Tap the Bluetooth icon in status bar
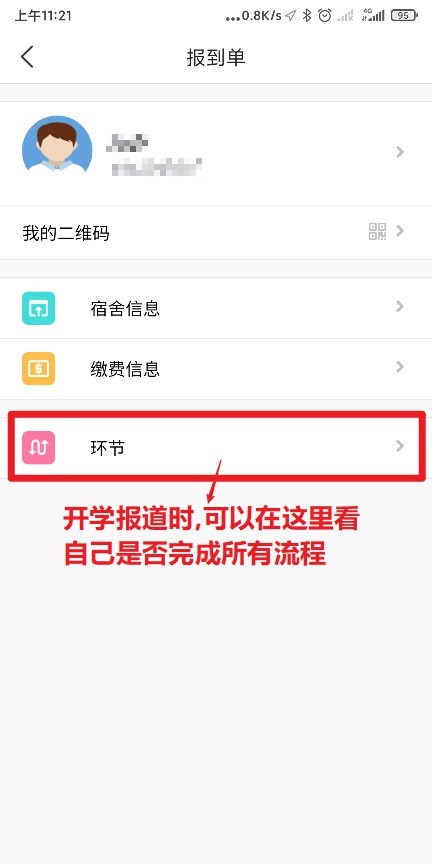Image resolution: width=432 pixels, height=864 pixels. pos(307,15)
